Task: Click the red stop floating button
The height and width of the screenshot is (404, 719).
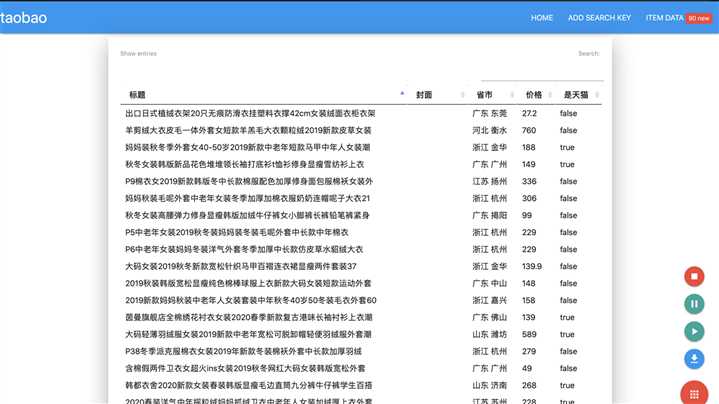Action: tap(694, 277)
